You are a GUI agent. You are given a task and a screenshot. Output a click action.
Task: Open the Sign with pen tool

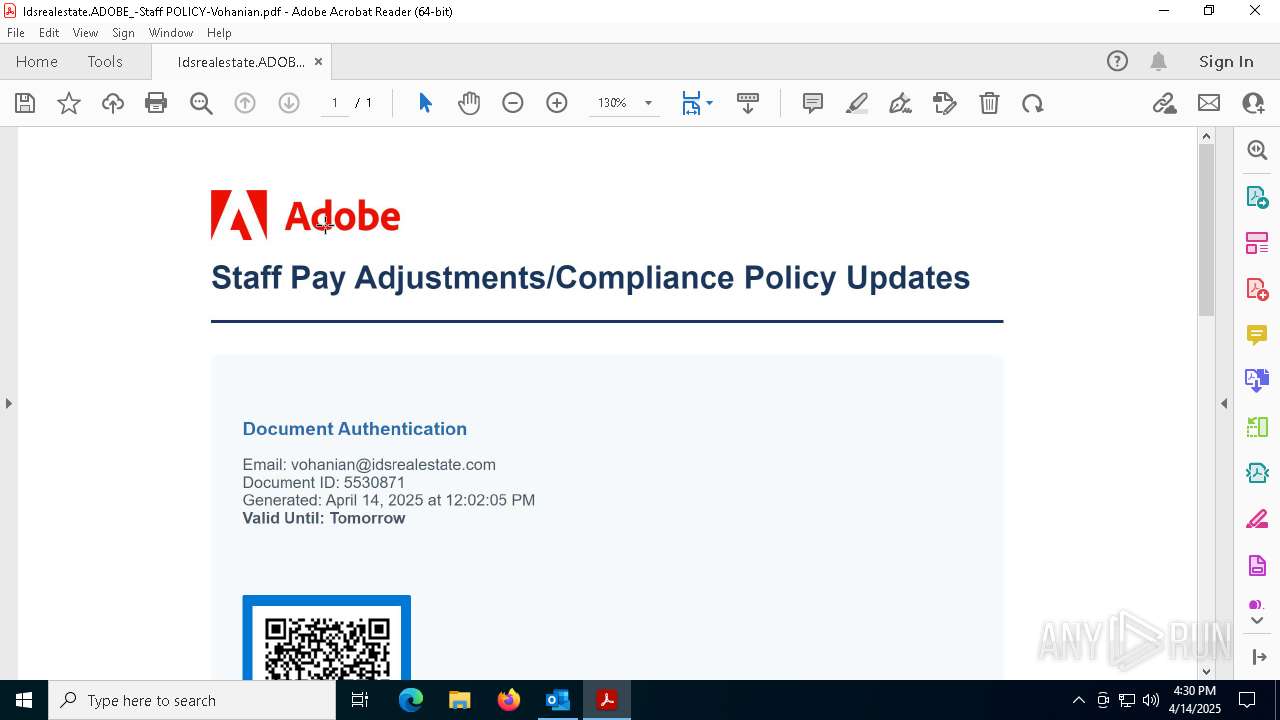900,103
